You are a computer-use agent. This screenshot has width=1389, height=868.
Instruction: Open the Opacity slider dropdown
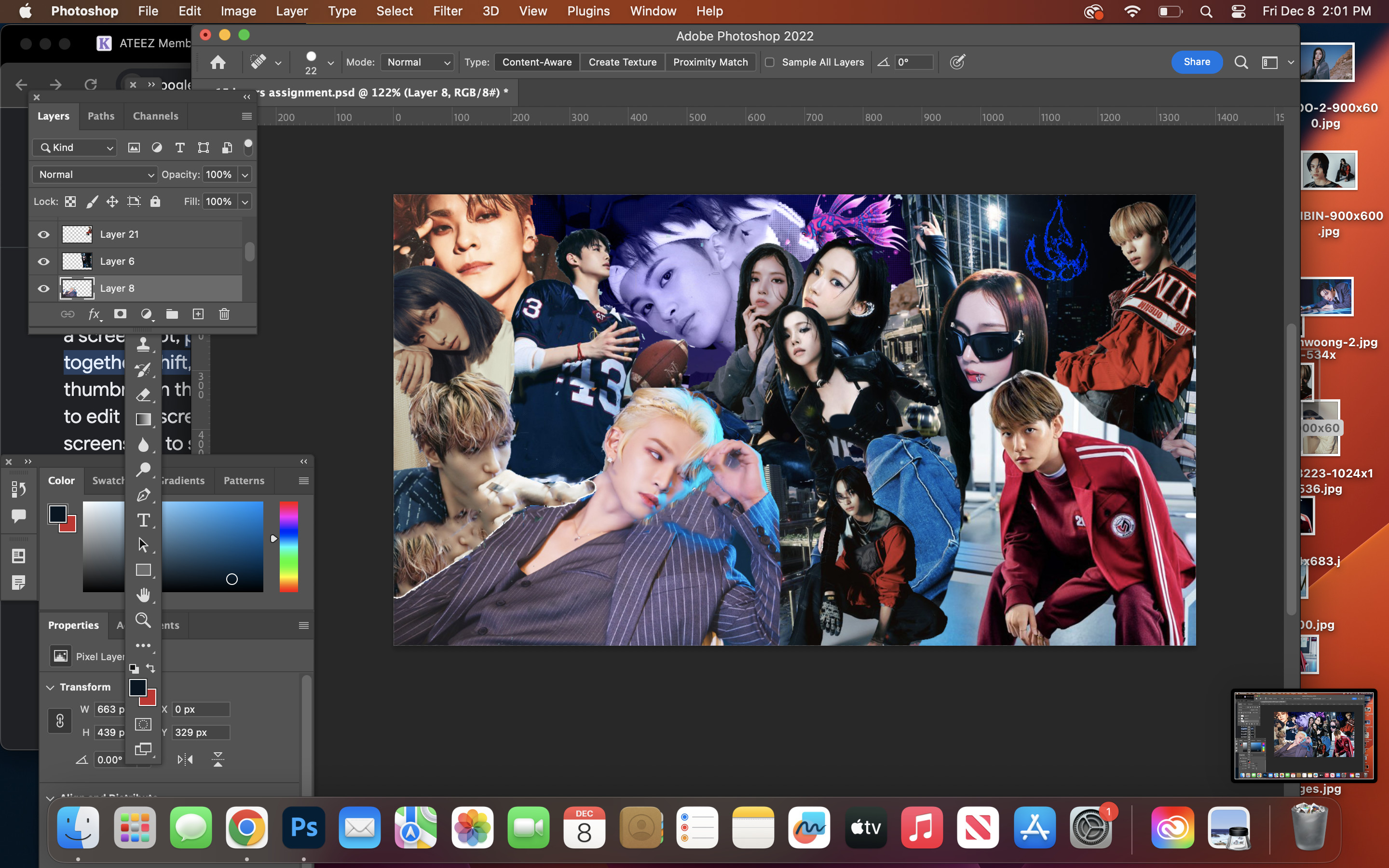tap(245, 175)
